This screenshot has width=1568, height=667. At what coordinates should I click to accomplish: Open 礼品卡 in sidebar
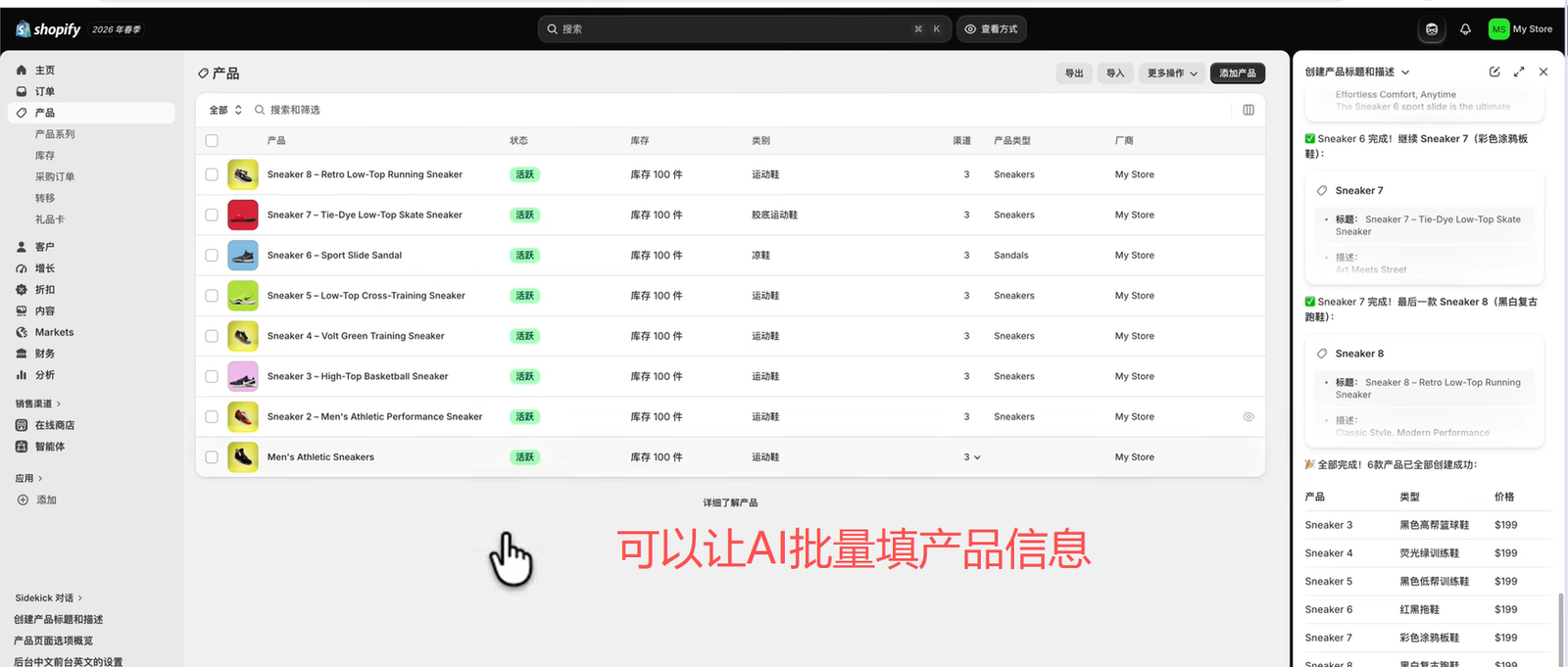pyautogui.click(x=50, y=220)
